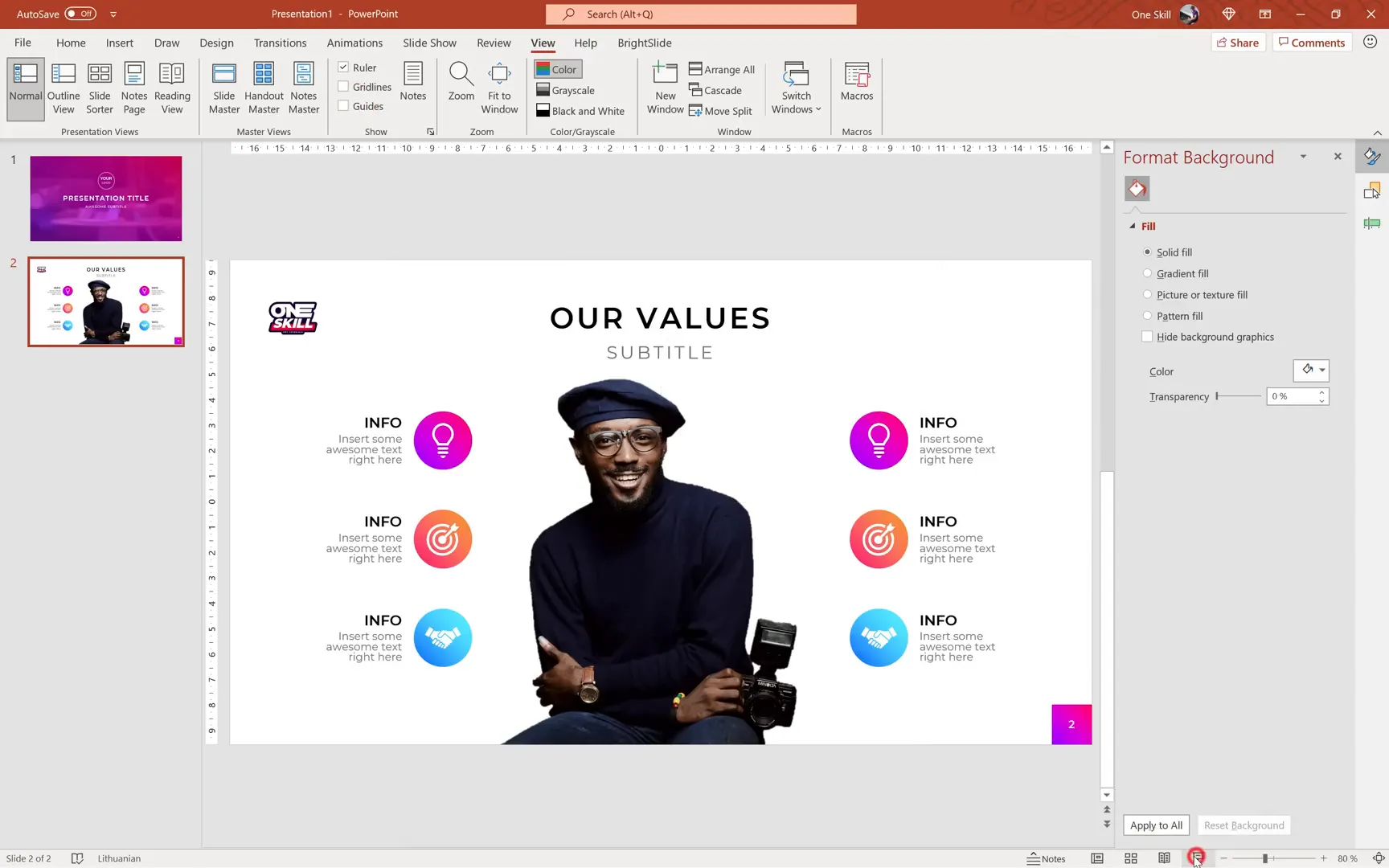Click the Lithuanian language indicator
This screenshot has width=1389, height=868.
(x=119, y=858)
